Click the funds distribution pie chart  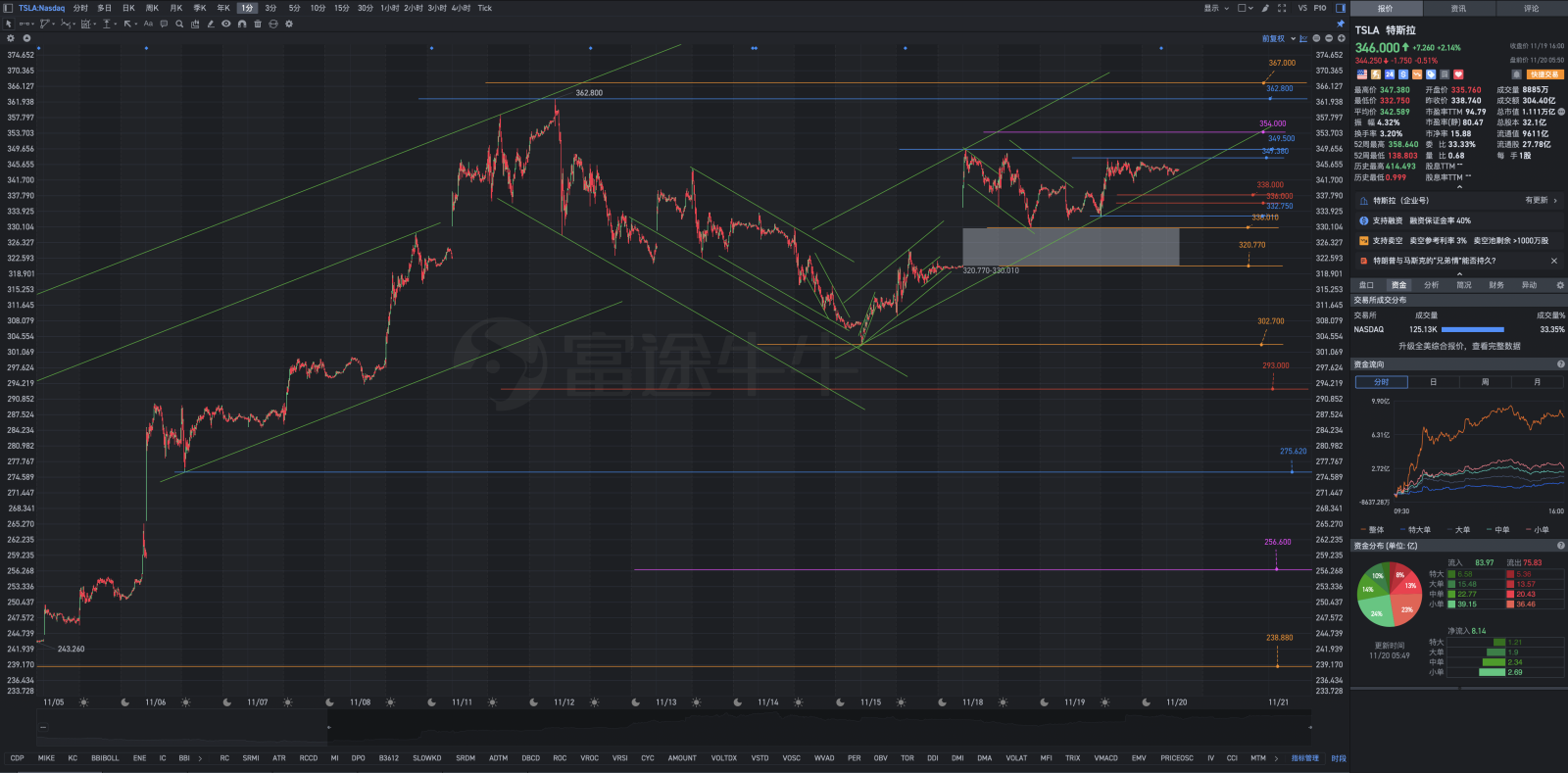1390,593
